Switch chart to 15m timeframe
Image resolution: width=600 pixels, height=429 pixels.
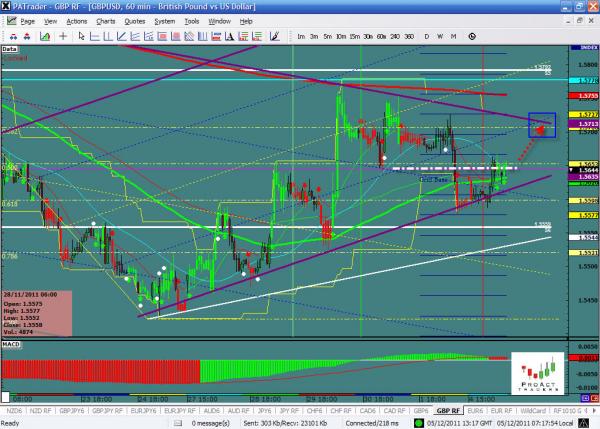[x=355, y=36]
